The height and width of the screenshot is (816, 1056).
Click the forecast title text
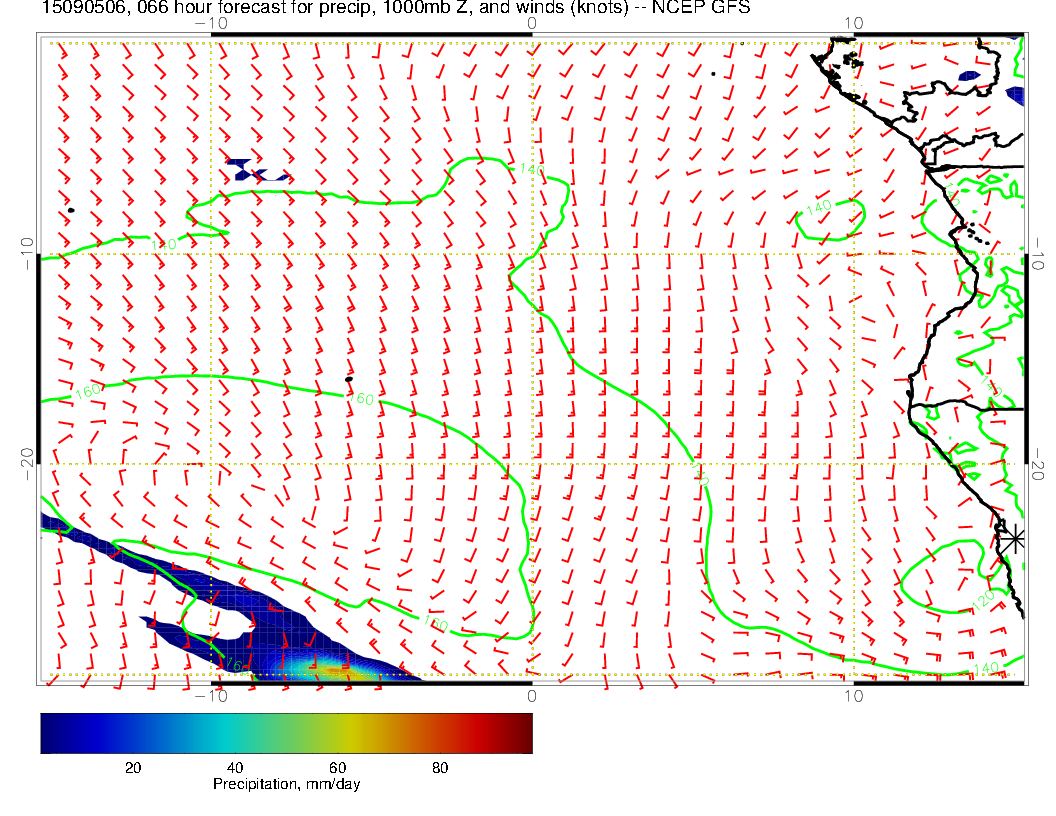(x=396, y=7)
